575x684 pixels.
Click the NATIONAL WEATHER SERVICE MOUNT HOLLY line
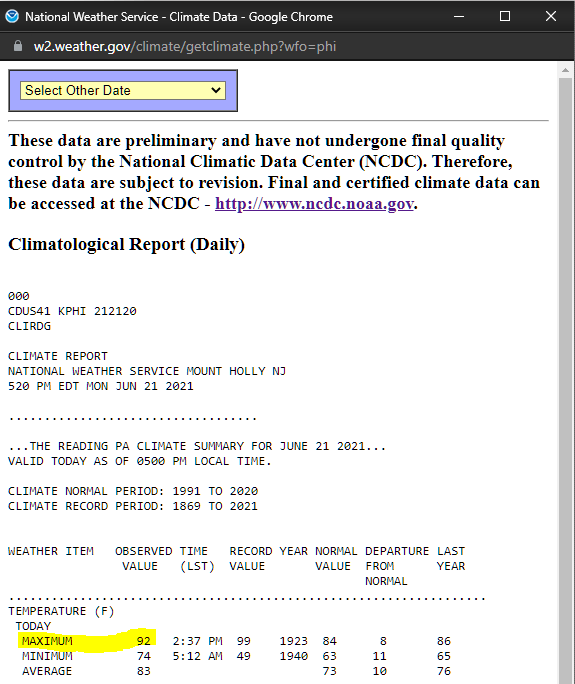[x=147, y=371]
